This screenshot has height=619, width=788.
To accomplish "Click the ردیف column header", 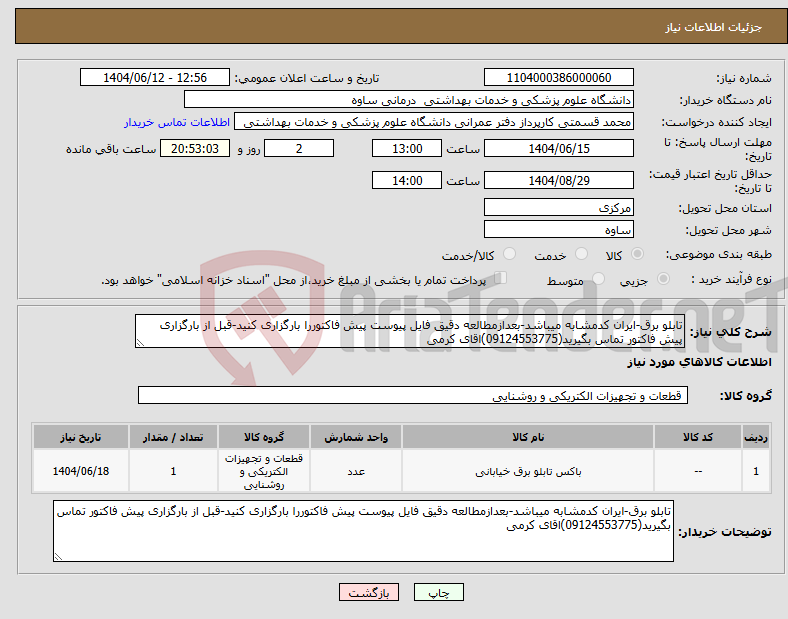I will click(x=756, y=437).
